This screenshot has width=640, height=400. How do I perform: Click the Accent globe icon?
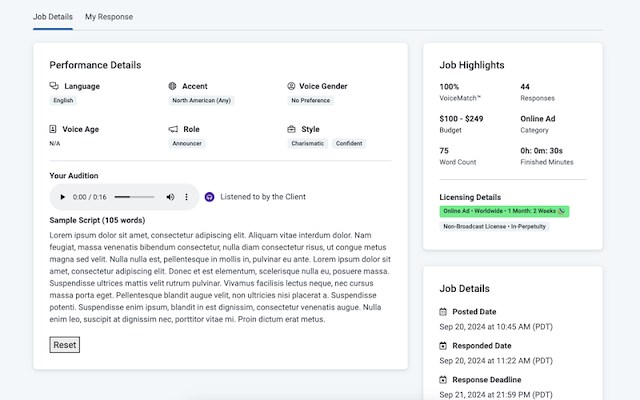173,86
